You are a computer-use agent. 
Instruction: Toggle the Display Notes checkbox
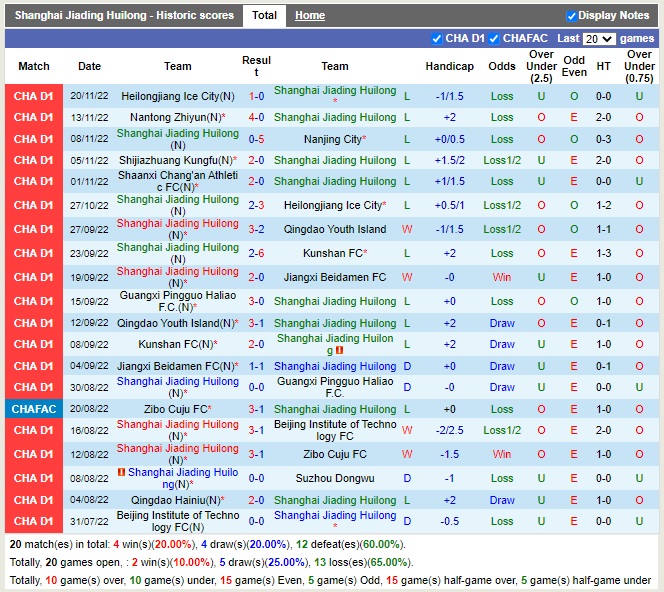(x=571, y=16)
